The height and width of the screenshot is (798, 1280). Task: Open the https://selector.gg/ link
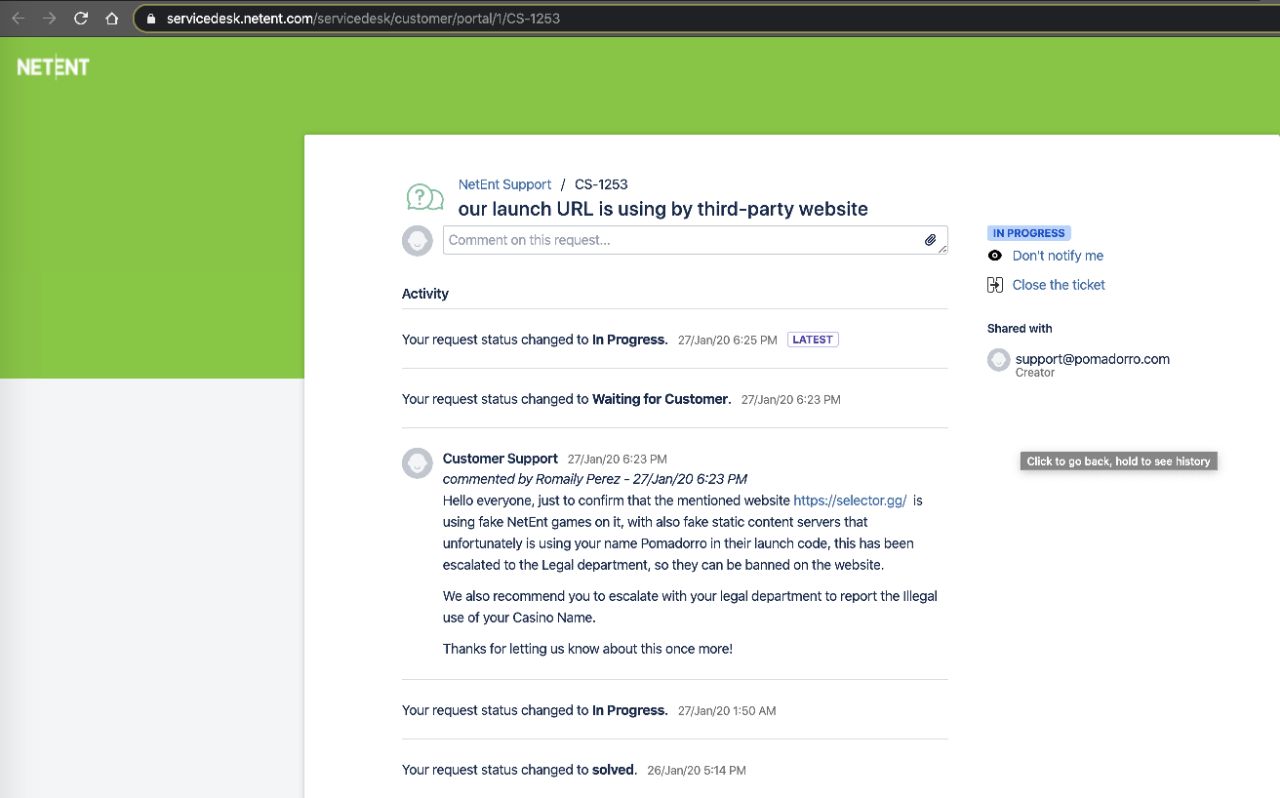(x=850, y=500)
